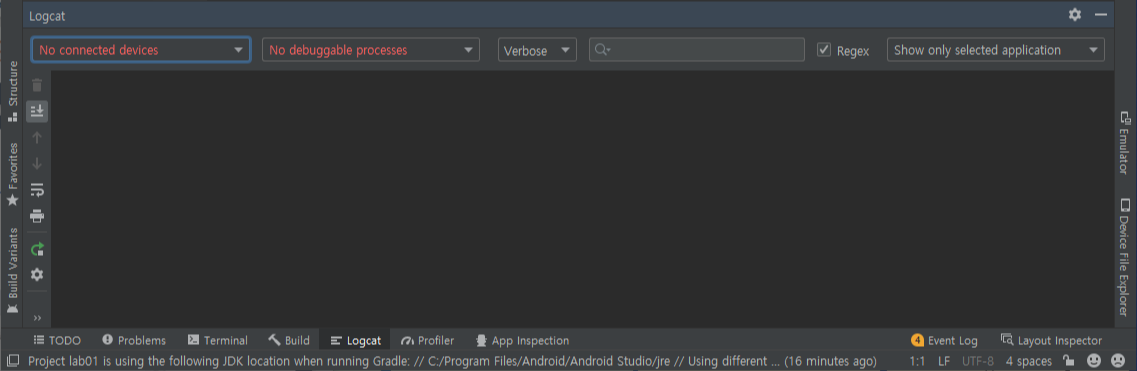Open Logcat header settings gear in sidebar
Screen dimensions: 1137x371
[37, 275]
